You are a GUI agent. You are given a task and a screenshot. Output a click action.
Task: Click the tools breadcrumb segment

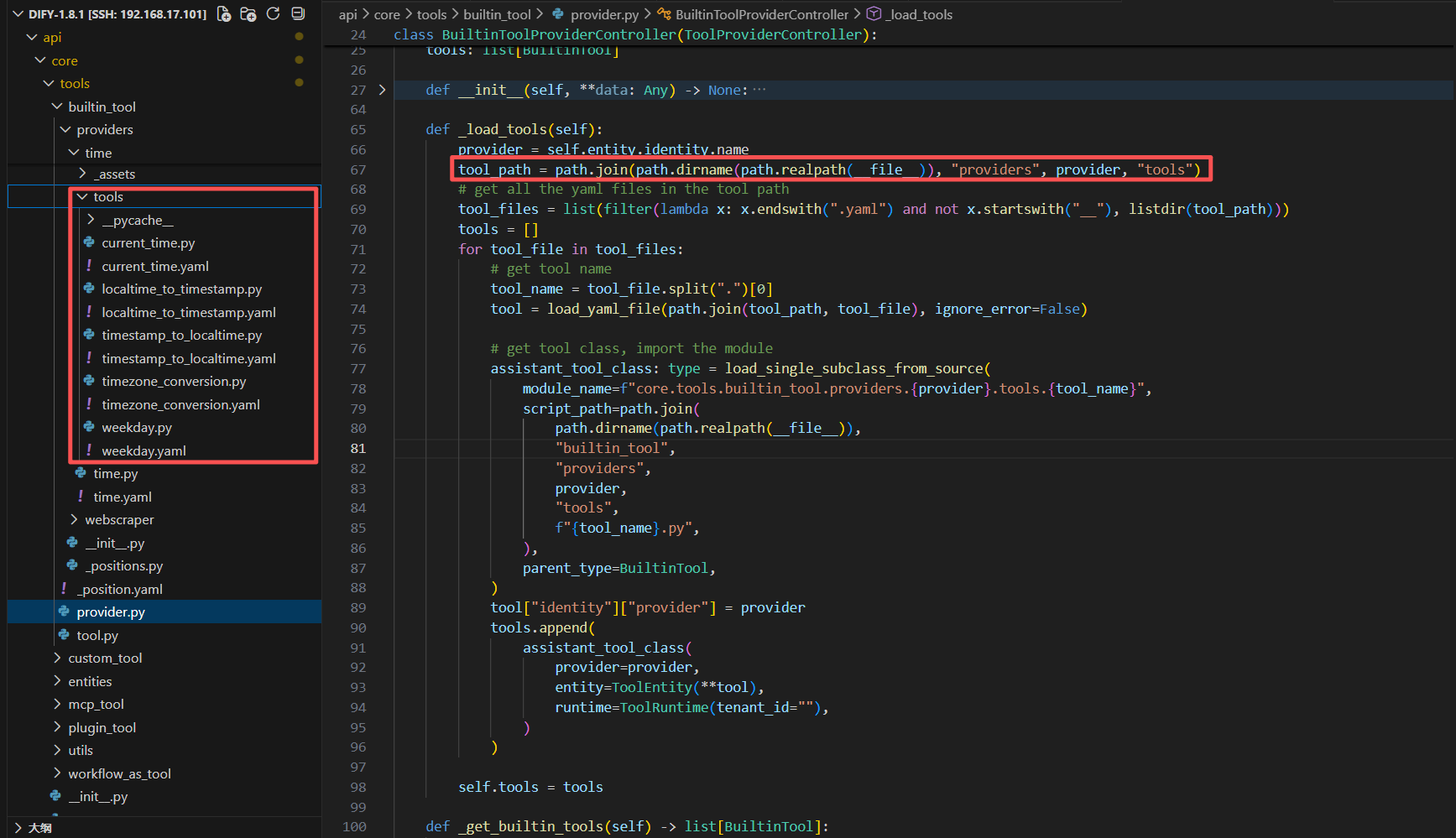coord(431,14)
